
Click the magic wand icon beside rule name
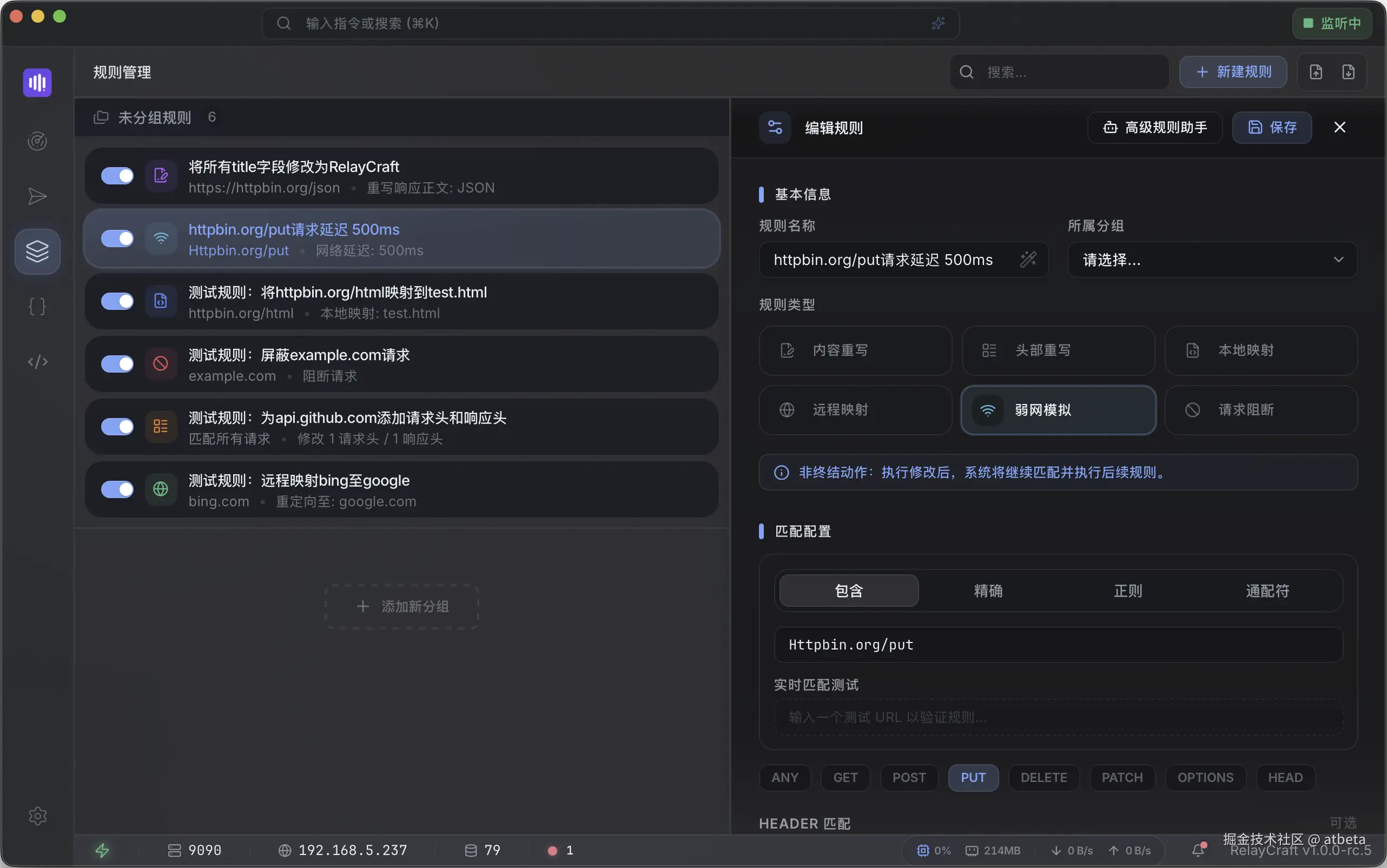[1028, 260]
